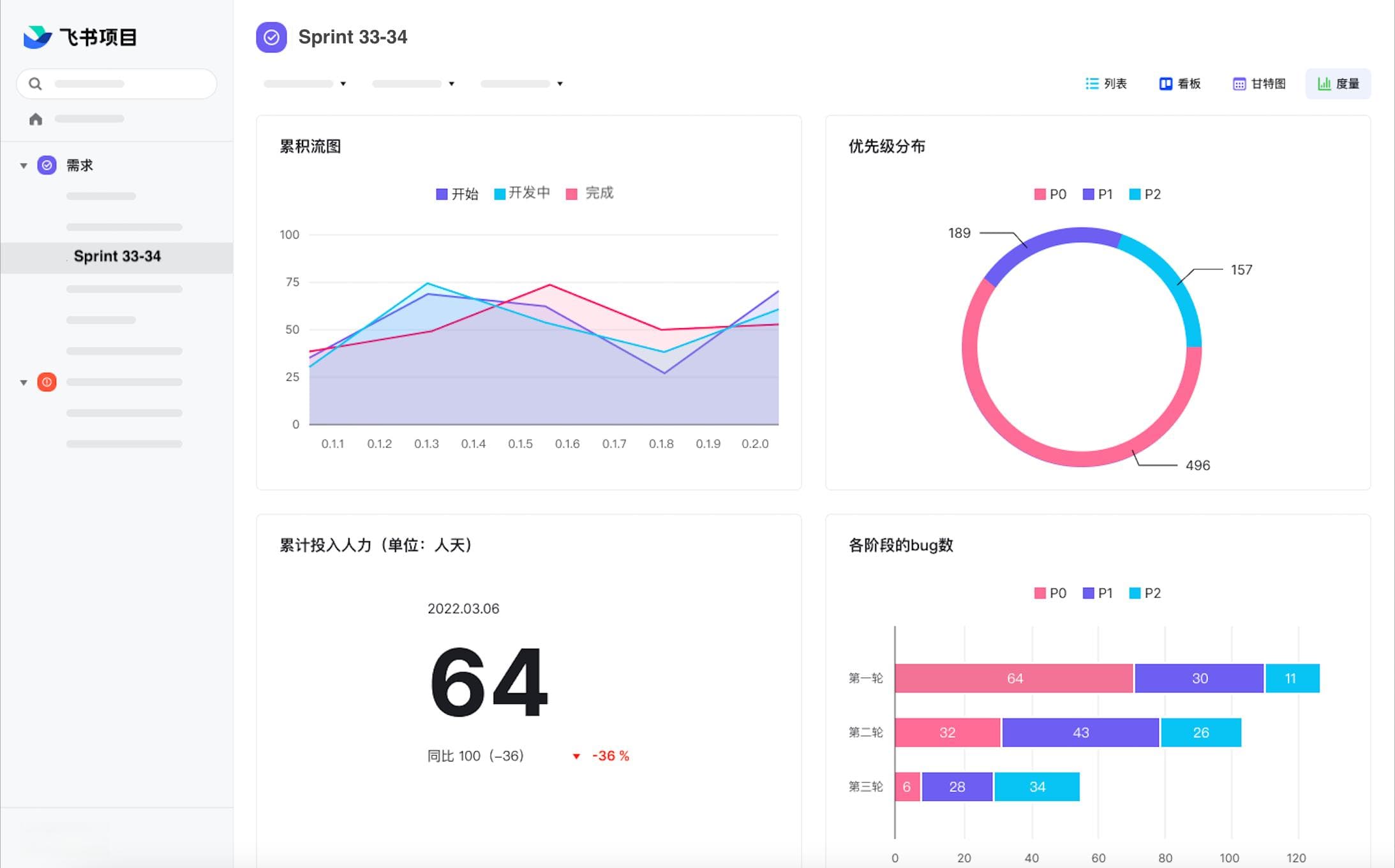Toggle P2 legend in 优先级分布 chart
1395x868 pixels.
(1145, 194)
